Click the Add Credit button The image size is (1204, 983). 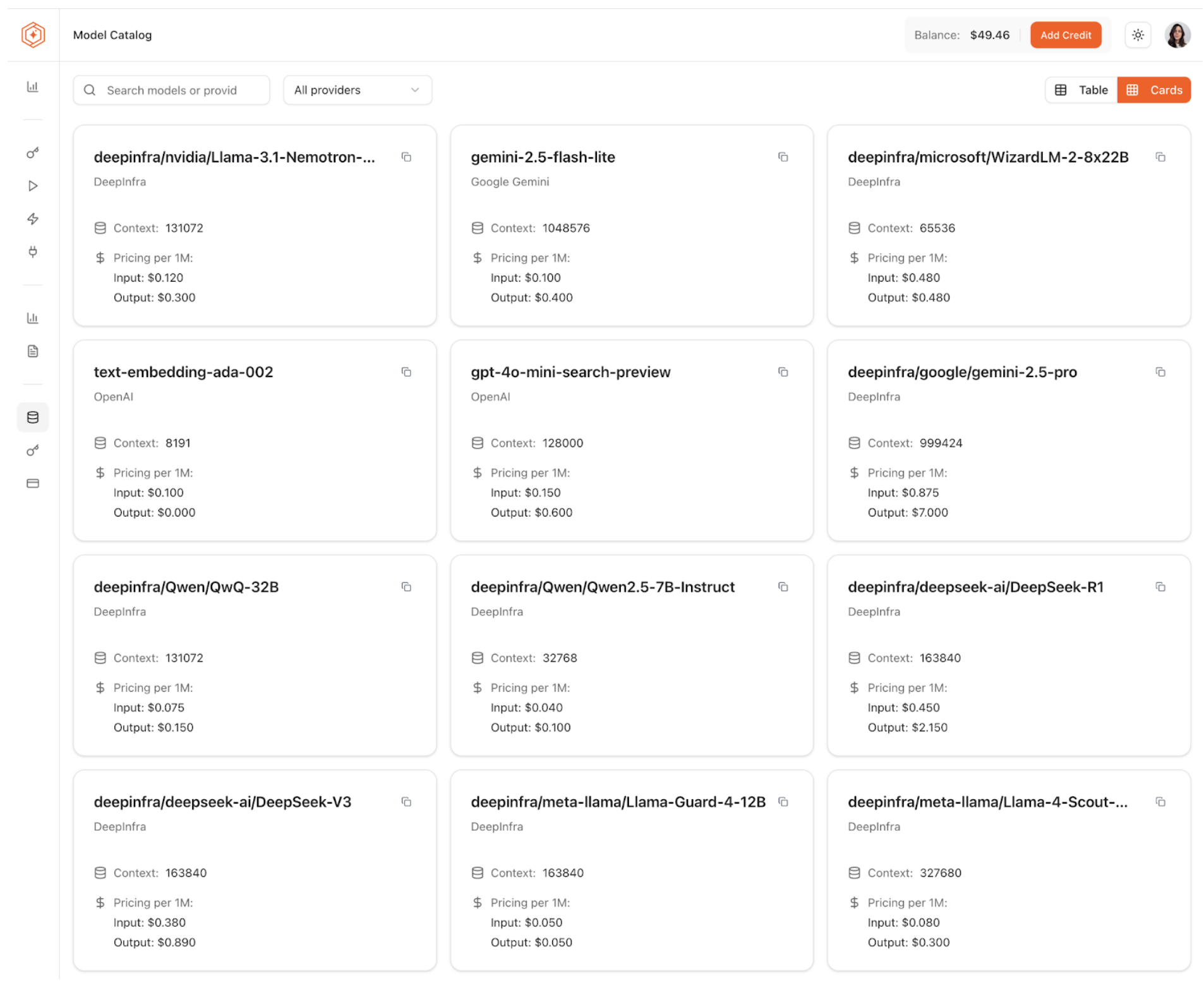(1065, 35)
